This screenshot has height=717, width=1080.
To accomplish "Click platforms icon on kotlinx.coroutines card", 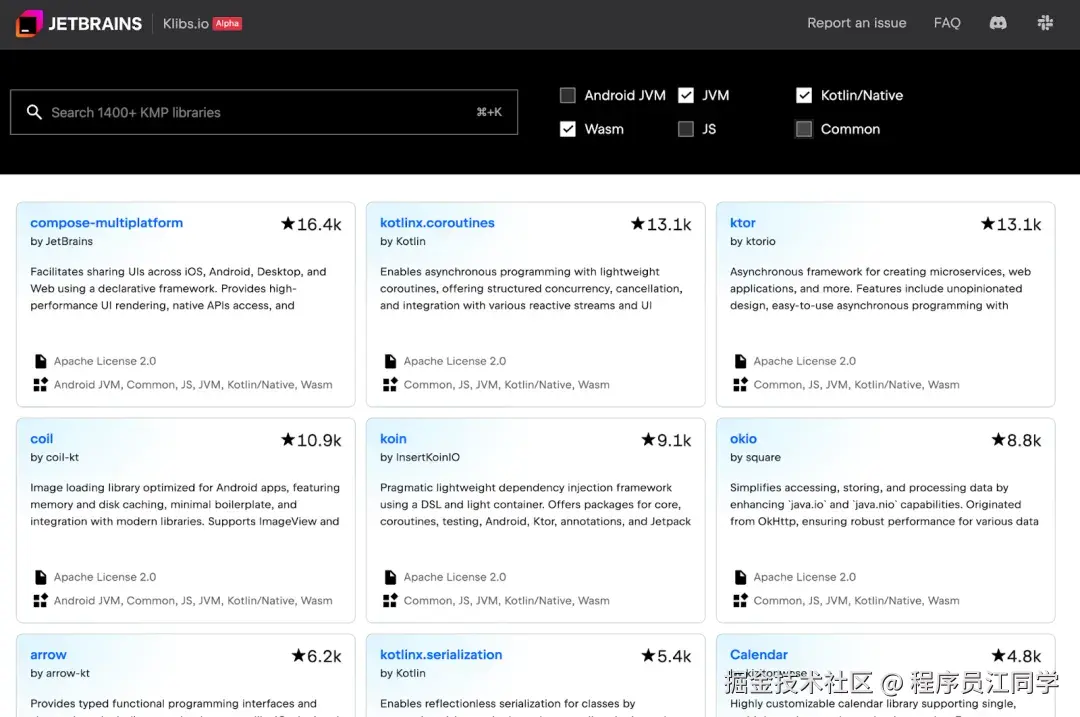I will (391, 384).
